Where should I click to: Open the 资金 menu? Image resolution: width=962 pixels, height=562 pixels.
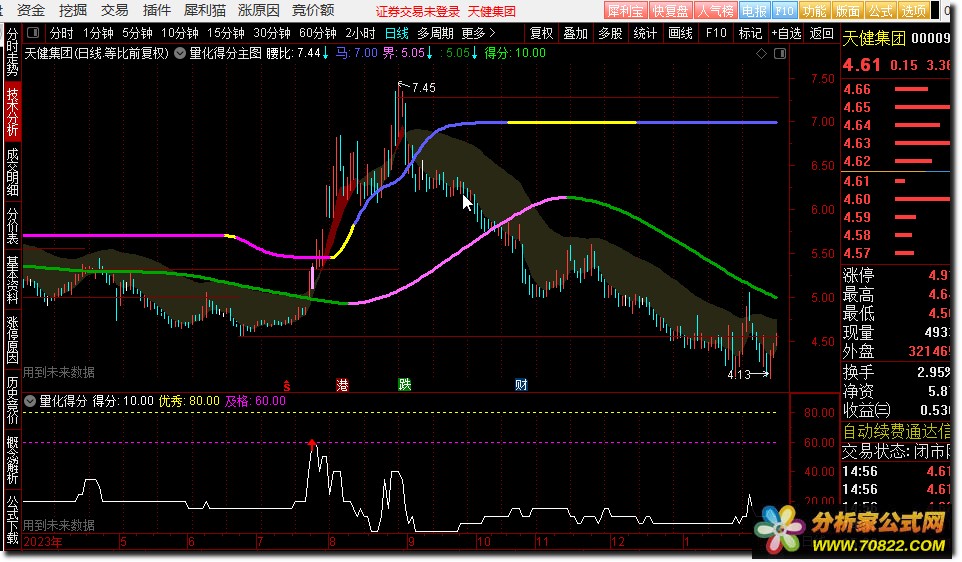coord(31,10)
